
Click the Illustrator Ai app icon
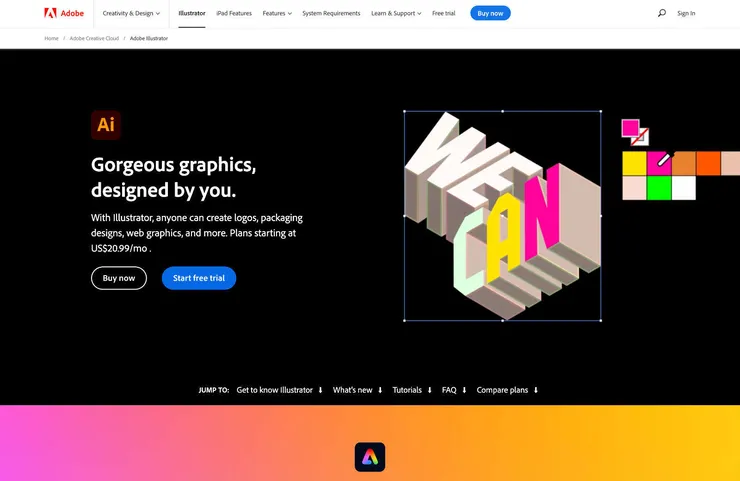point(106,125)
